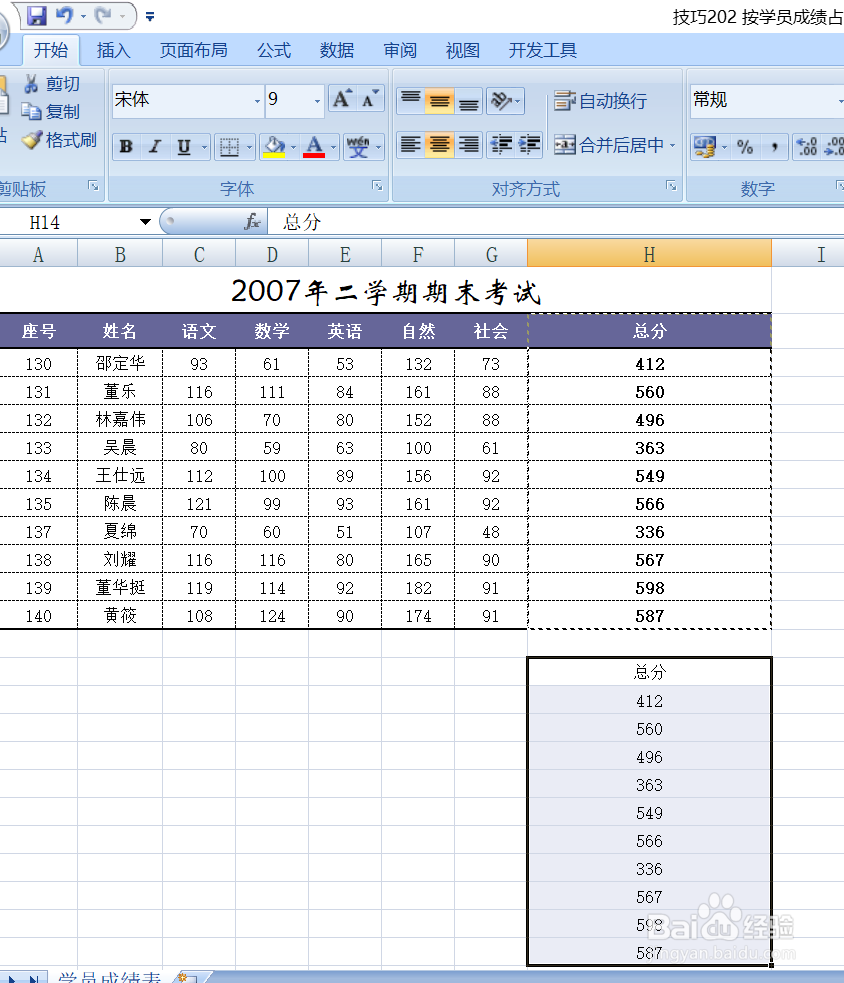The image size is (844, 983).
Task: Click Increase Indent icon
Action: [x=529, y=145]
